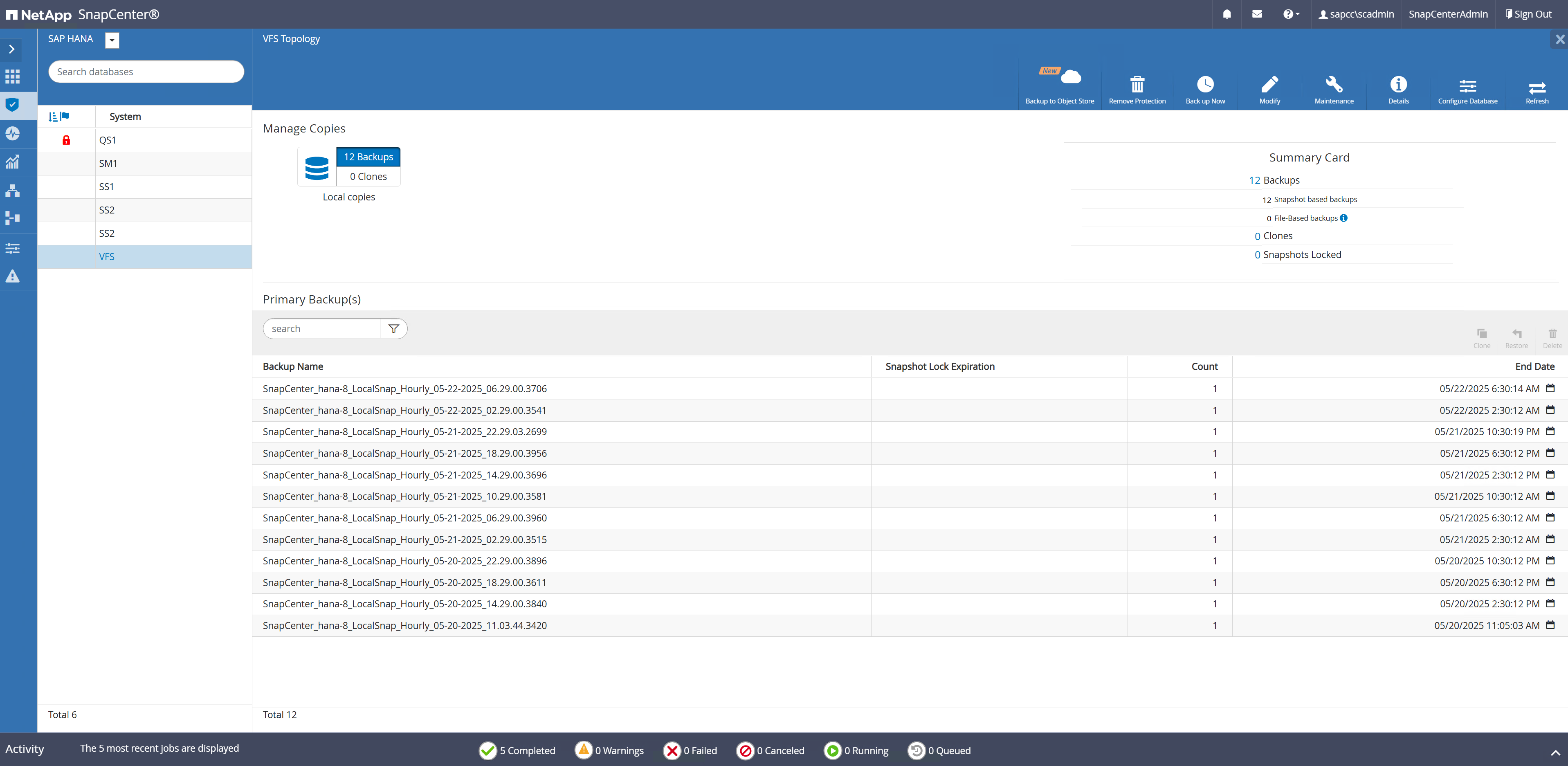Select the SM1 system row

[x=108, y=163]
